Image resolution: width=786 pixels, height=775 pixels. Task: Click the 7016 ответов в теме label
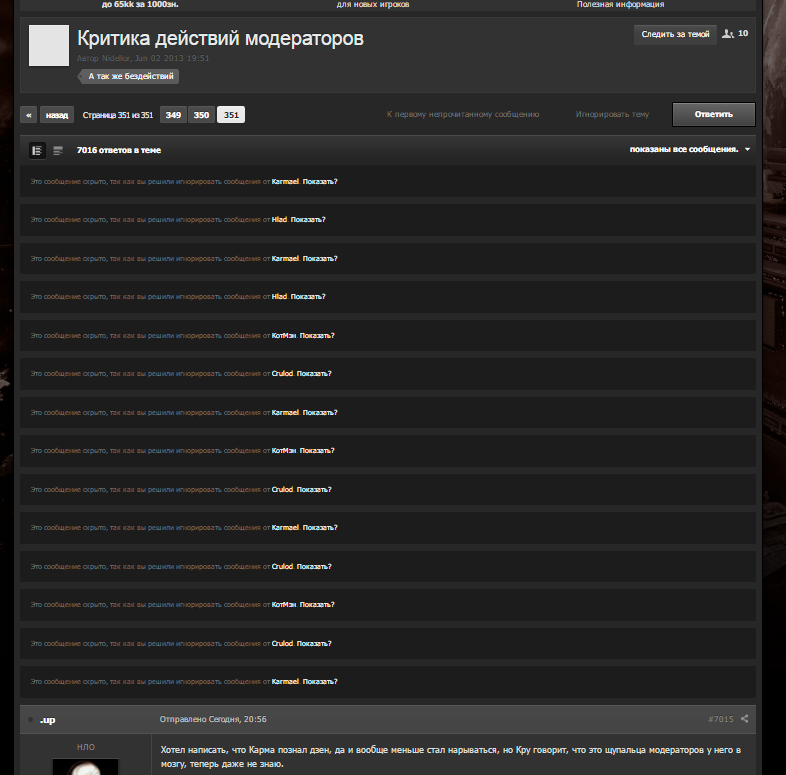coord(119,150)
